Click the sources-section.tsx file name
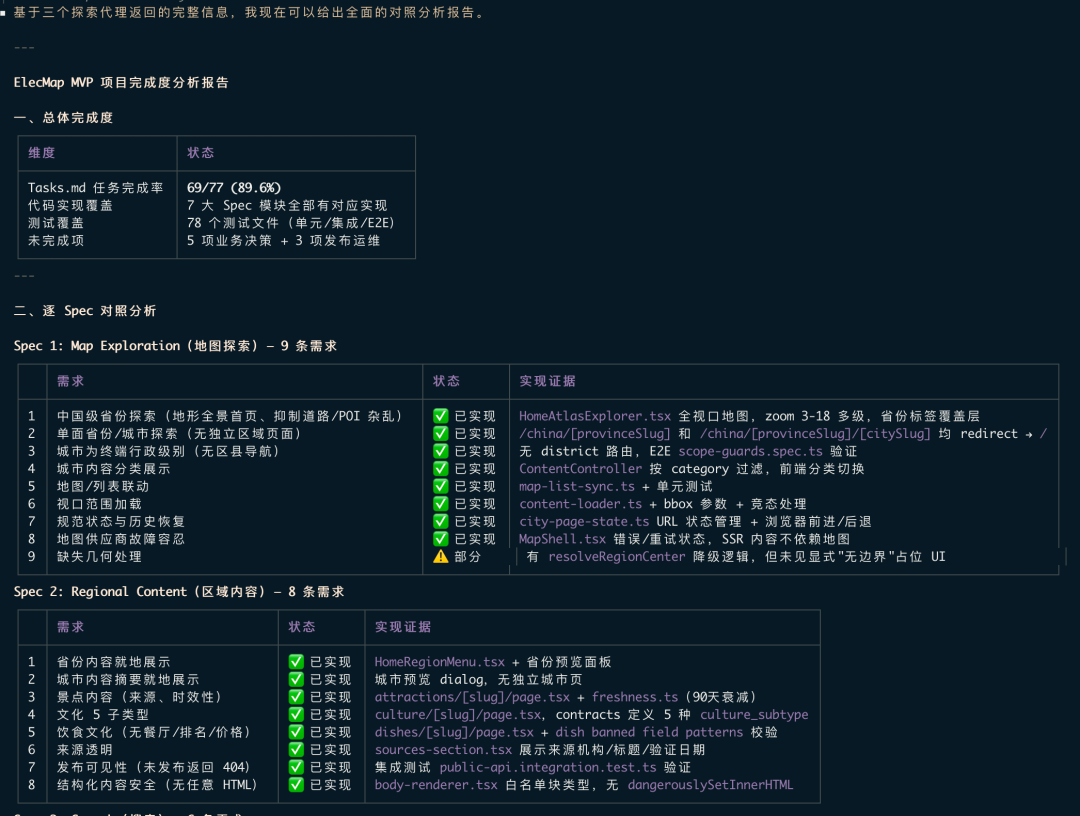This screenshot has width=1080, height=816. (443, 750)
